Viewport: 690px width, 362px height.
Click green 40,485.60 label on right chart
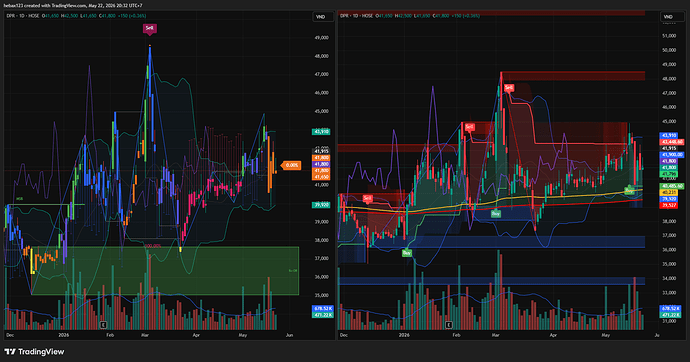672,186
